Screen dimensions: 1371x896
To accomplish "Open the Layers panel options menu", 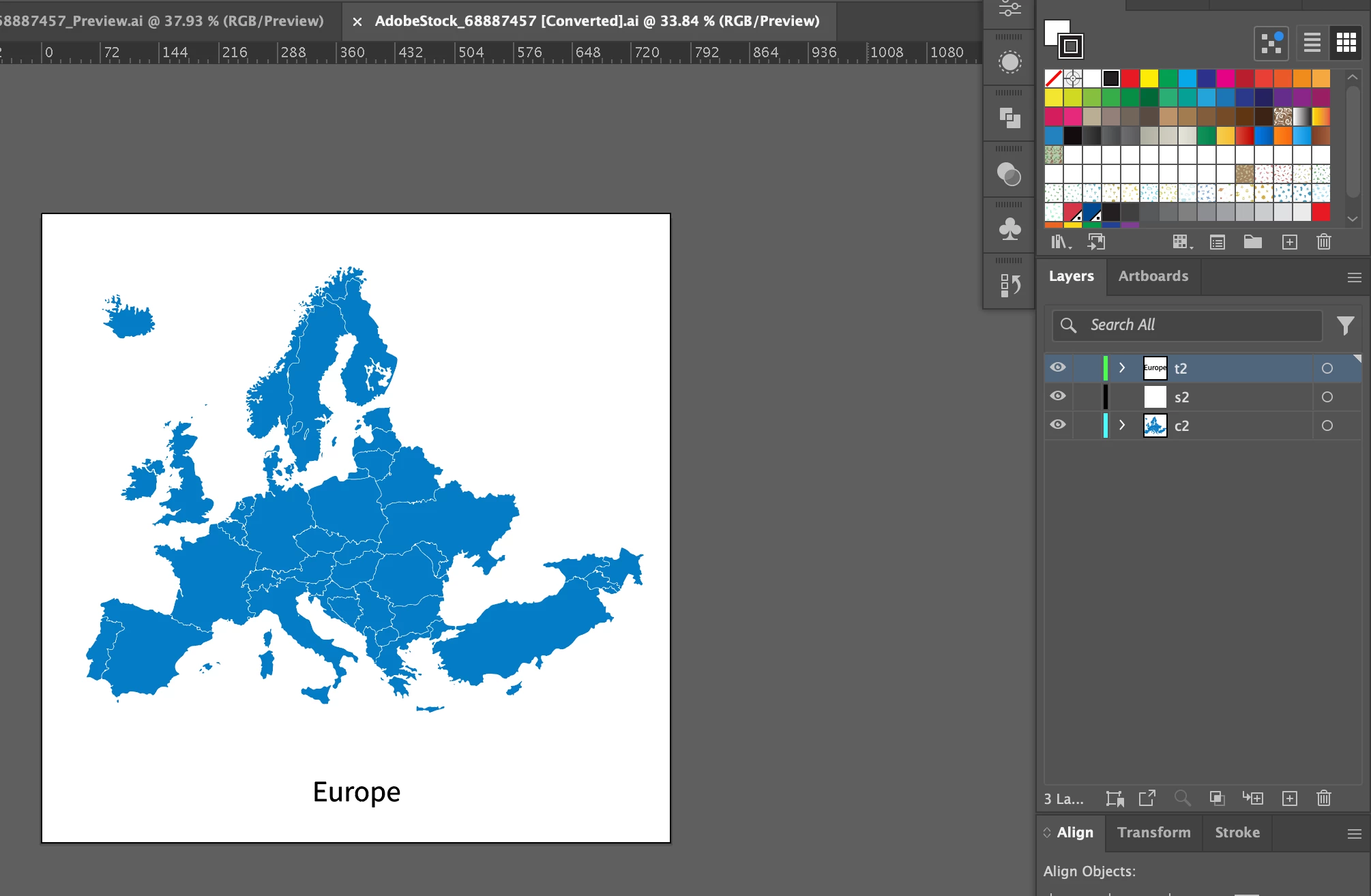I will click(x=1355, y=277).
